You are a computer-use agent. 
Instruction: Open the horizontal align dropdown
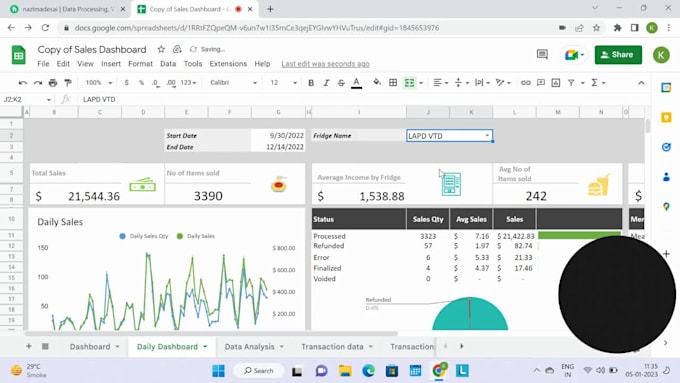pyautogui.click(x=440, y=82)
